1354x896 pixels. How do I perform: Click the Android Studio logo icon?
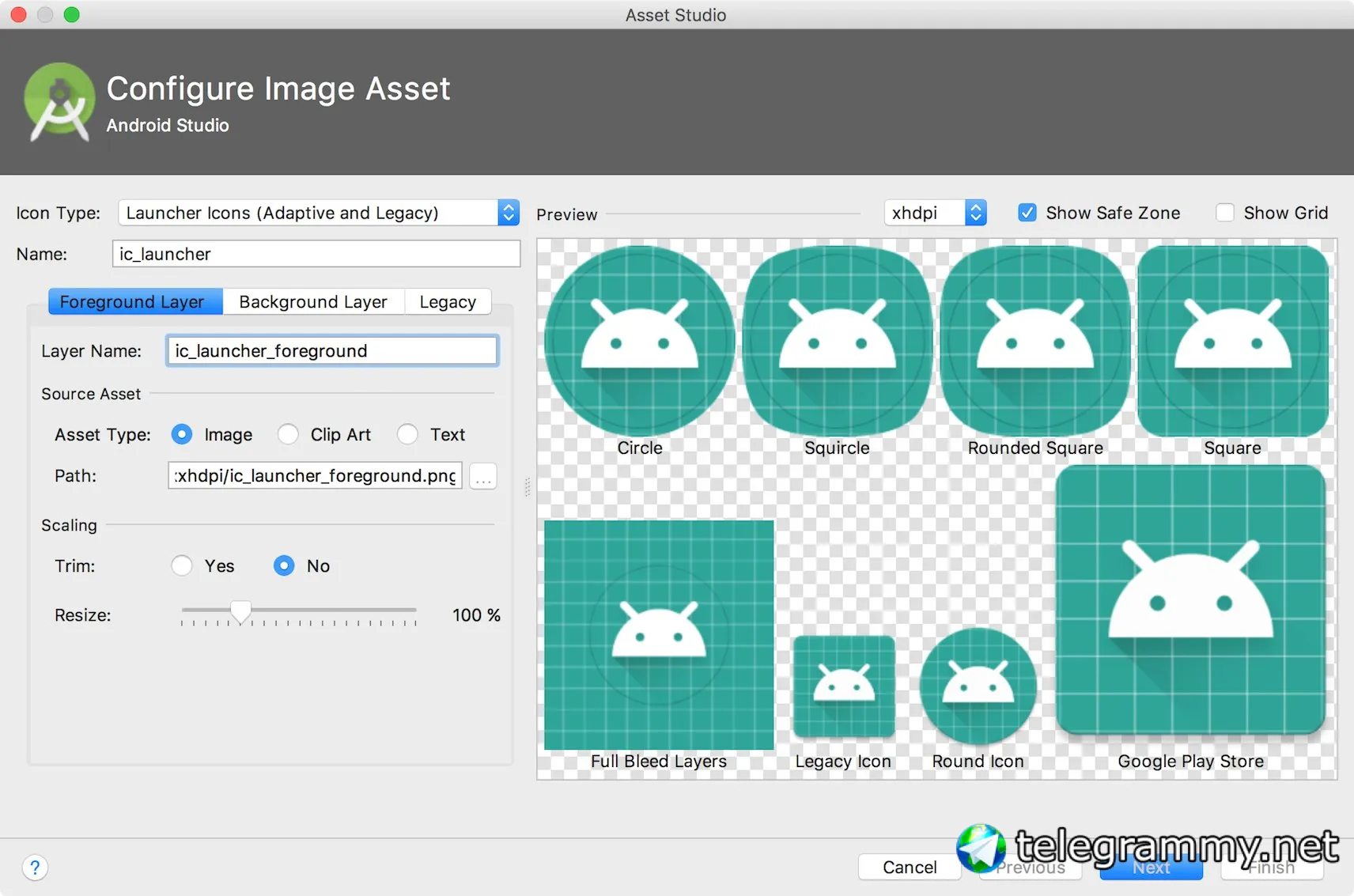[x=59, y=103]
